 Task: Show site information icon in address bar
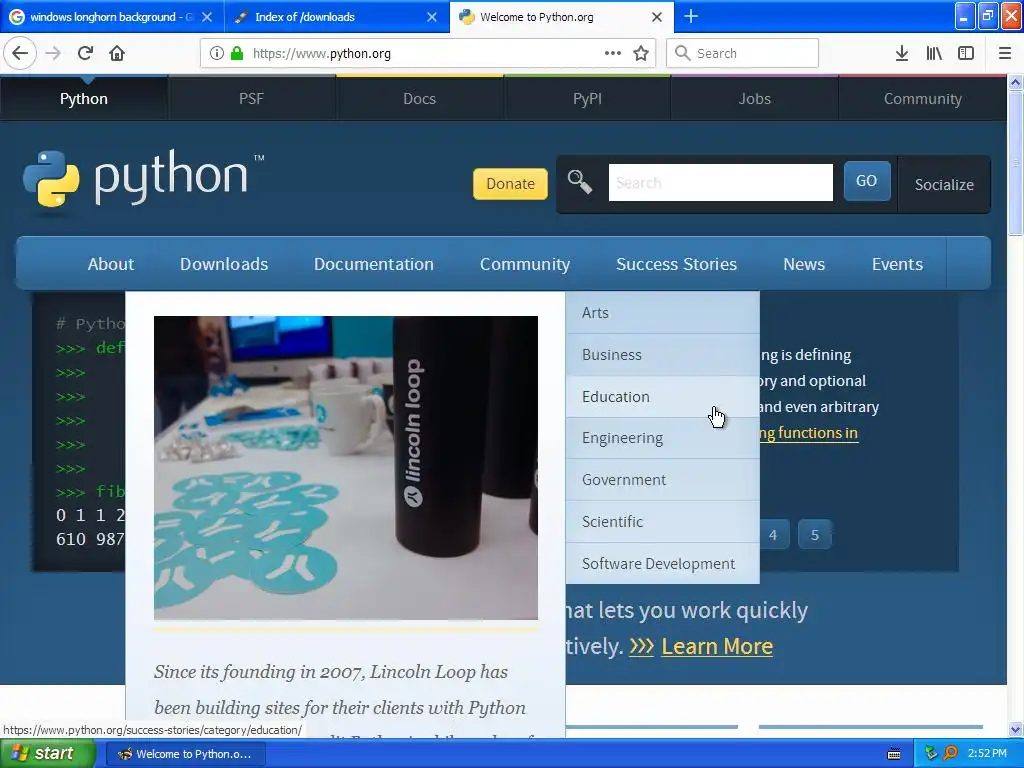(216, 54)
